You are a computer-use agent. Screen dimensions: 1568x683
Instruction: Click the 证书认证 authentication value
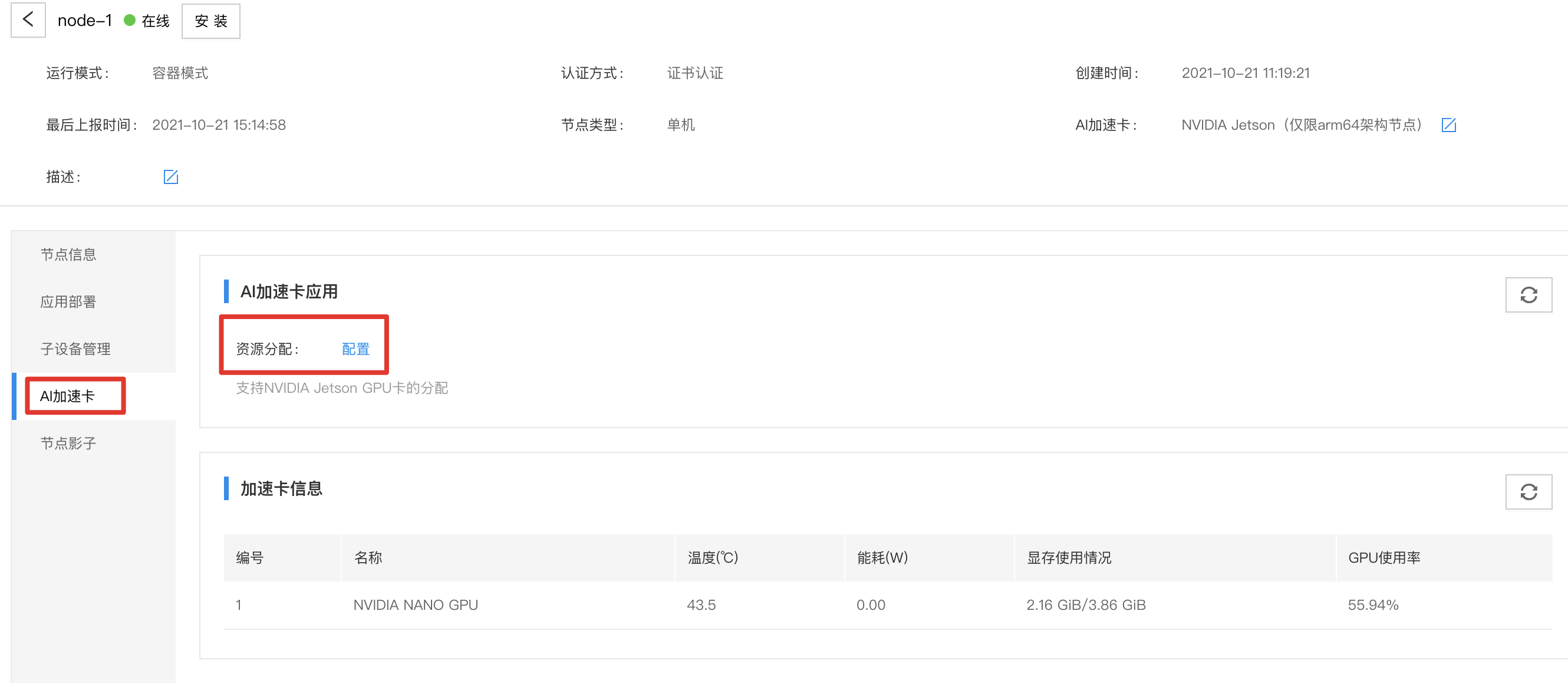(x=695, y=73)
